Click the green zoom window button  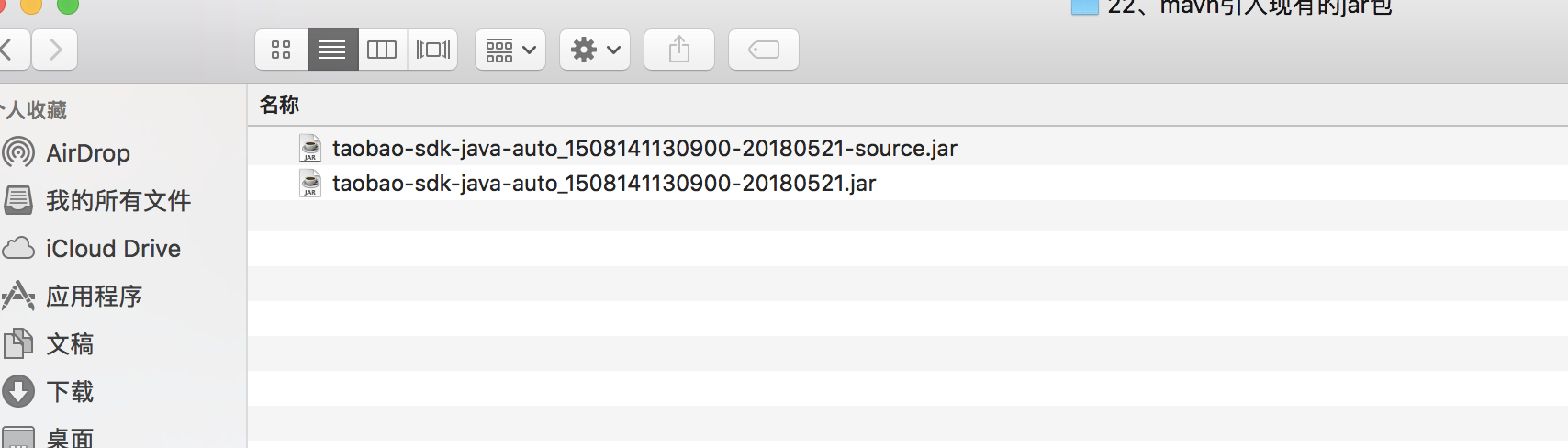point(68,5)
